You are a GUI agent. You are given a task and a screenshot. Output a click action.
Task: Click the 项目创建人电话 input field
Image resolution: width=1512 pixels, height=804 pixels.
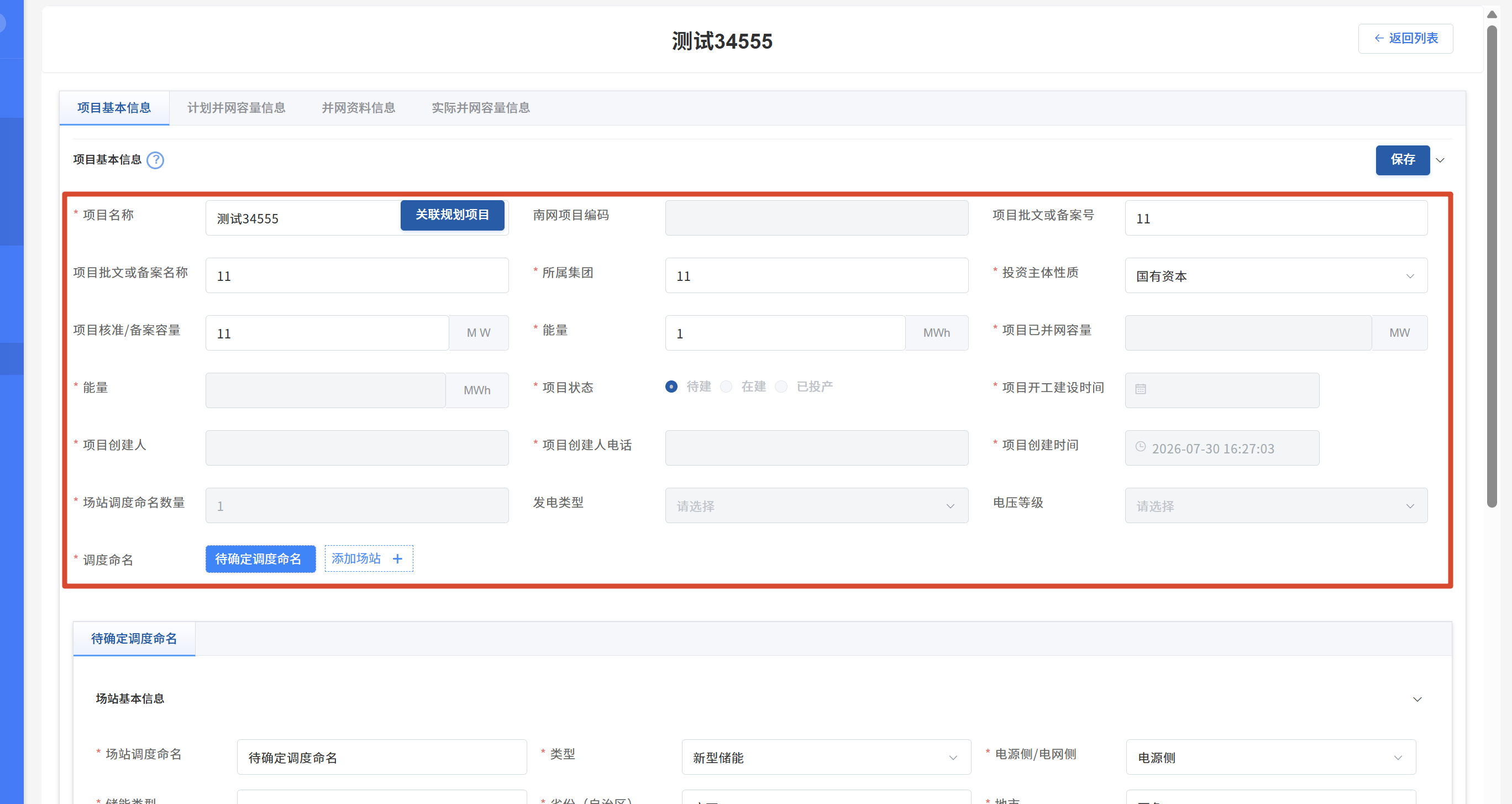[x=816, y=448]
